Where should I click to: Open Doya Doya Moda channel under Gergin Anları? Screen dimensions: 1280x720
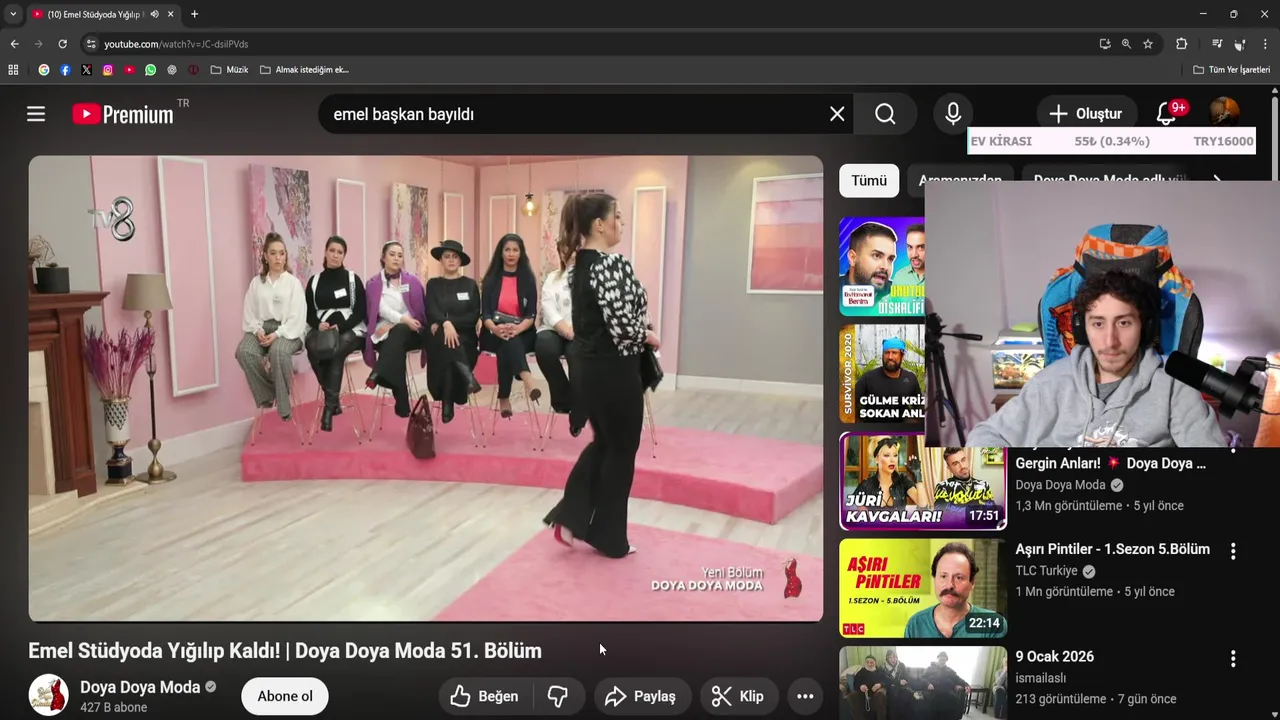1060,485
